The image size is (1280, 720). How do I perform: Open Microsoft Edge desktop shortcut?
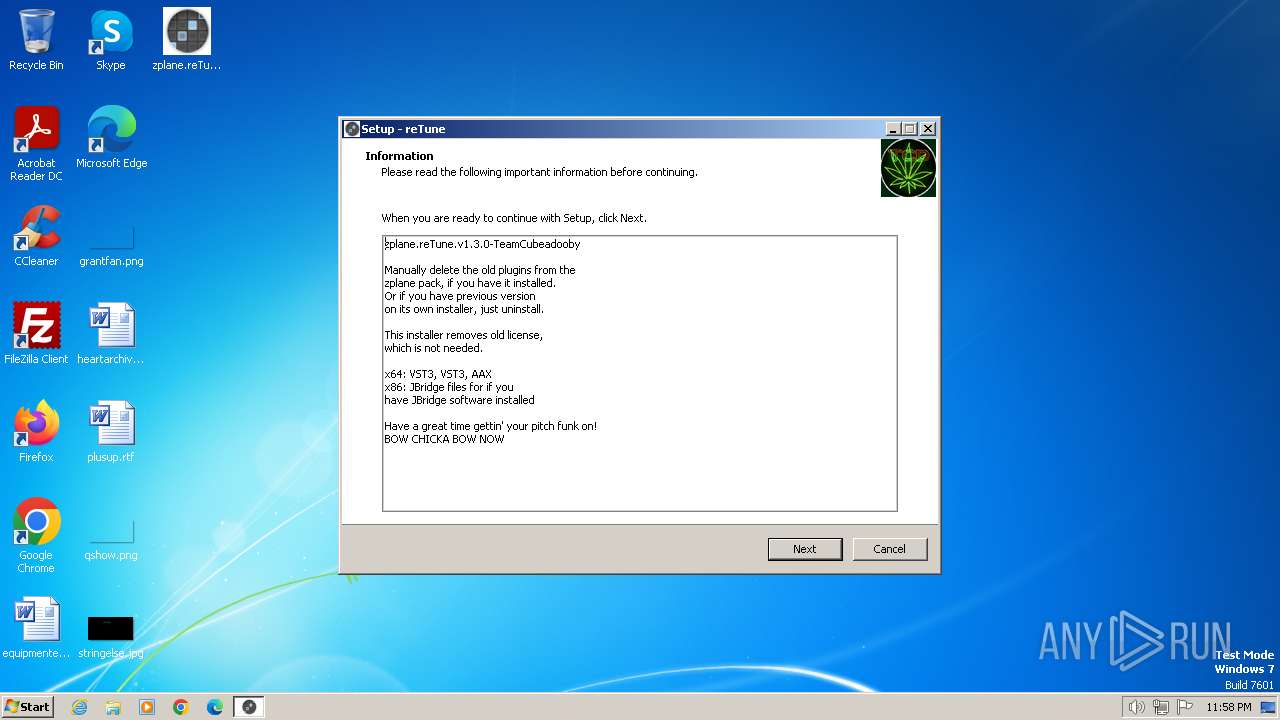pos(111,138)
